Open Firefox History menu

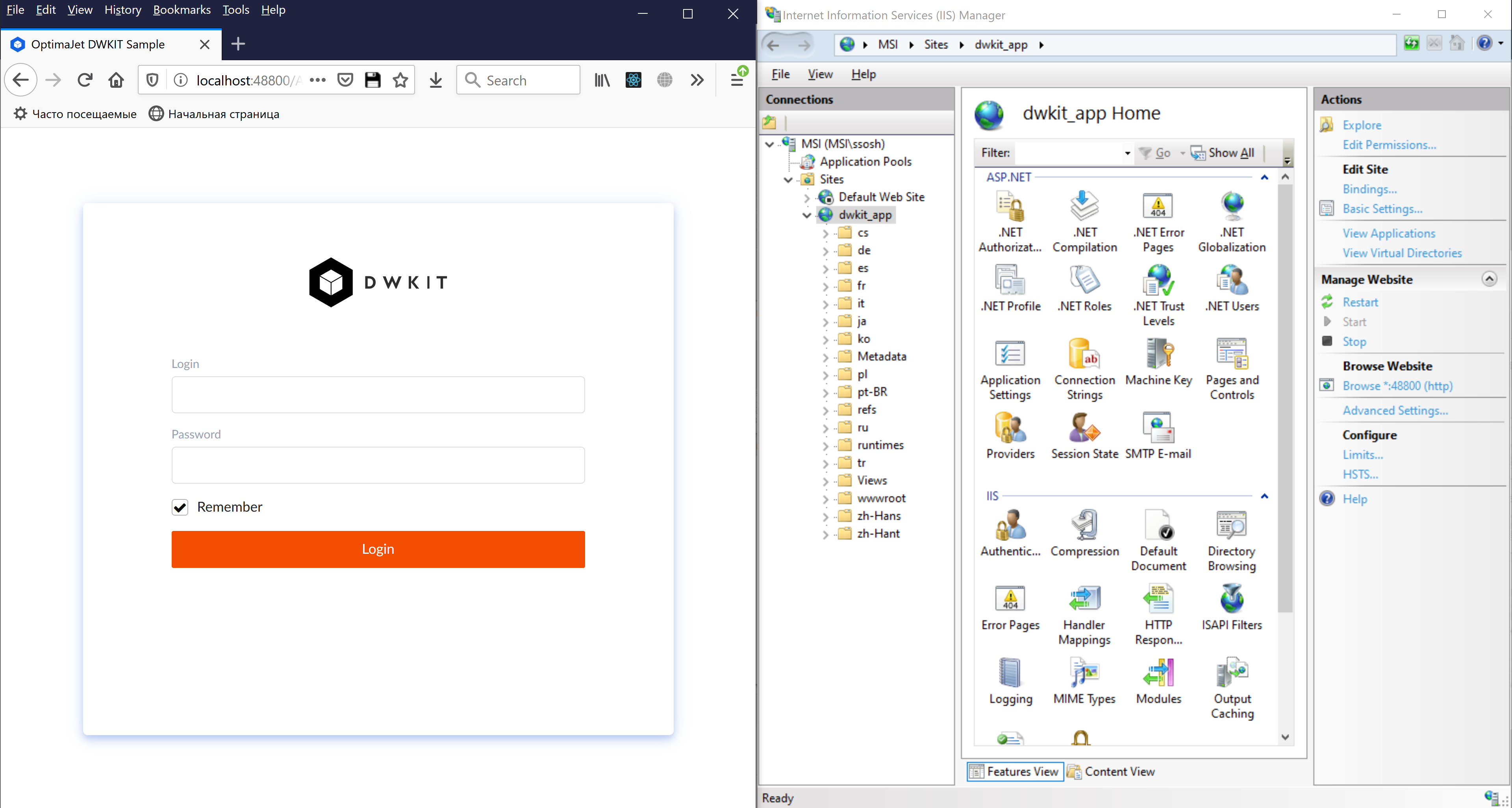pyautogui.click(x=123, y=10)
